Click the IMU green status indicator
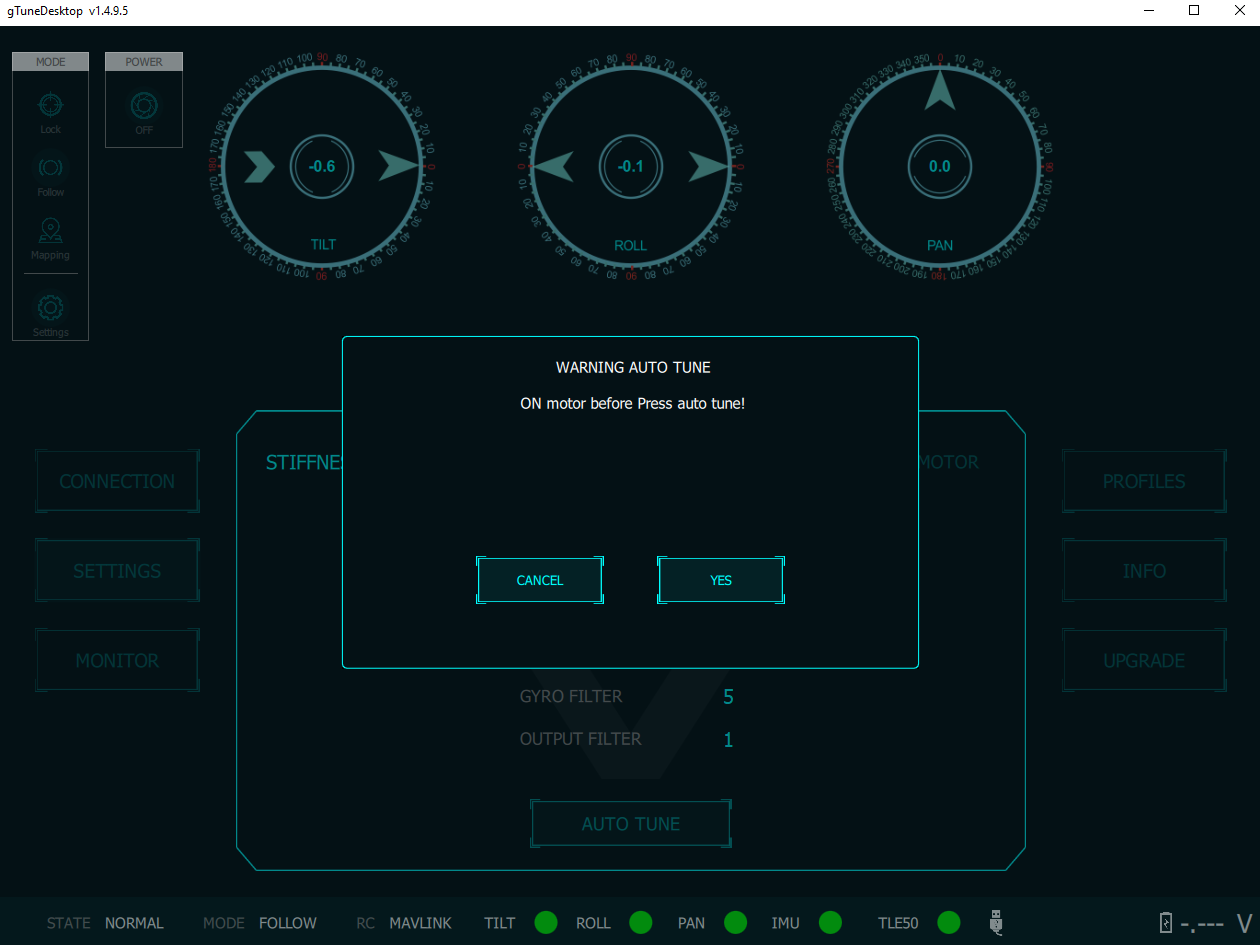The width and height of the screenshot is (1260, 945). pos(830,922)
